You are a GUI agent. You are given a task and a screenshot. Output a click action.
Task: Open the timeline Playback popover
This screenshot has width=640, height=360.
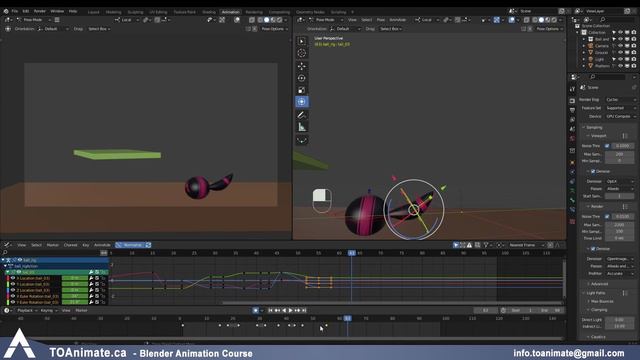(27, 311)
